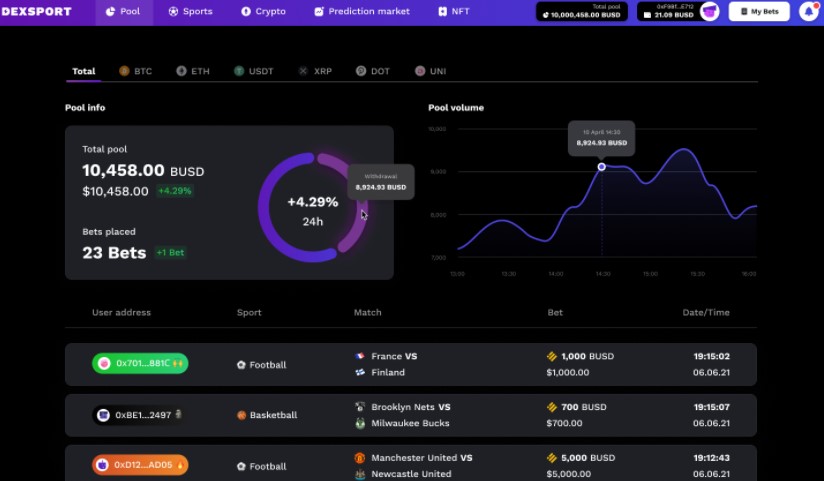
Task: Click the NFT icon in navbar
Action: [x=442, y=12]
